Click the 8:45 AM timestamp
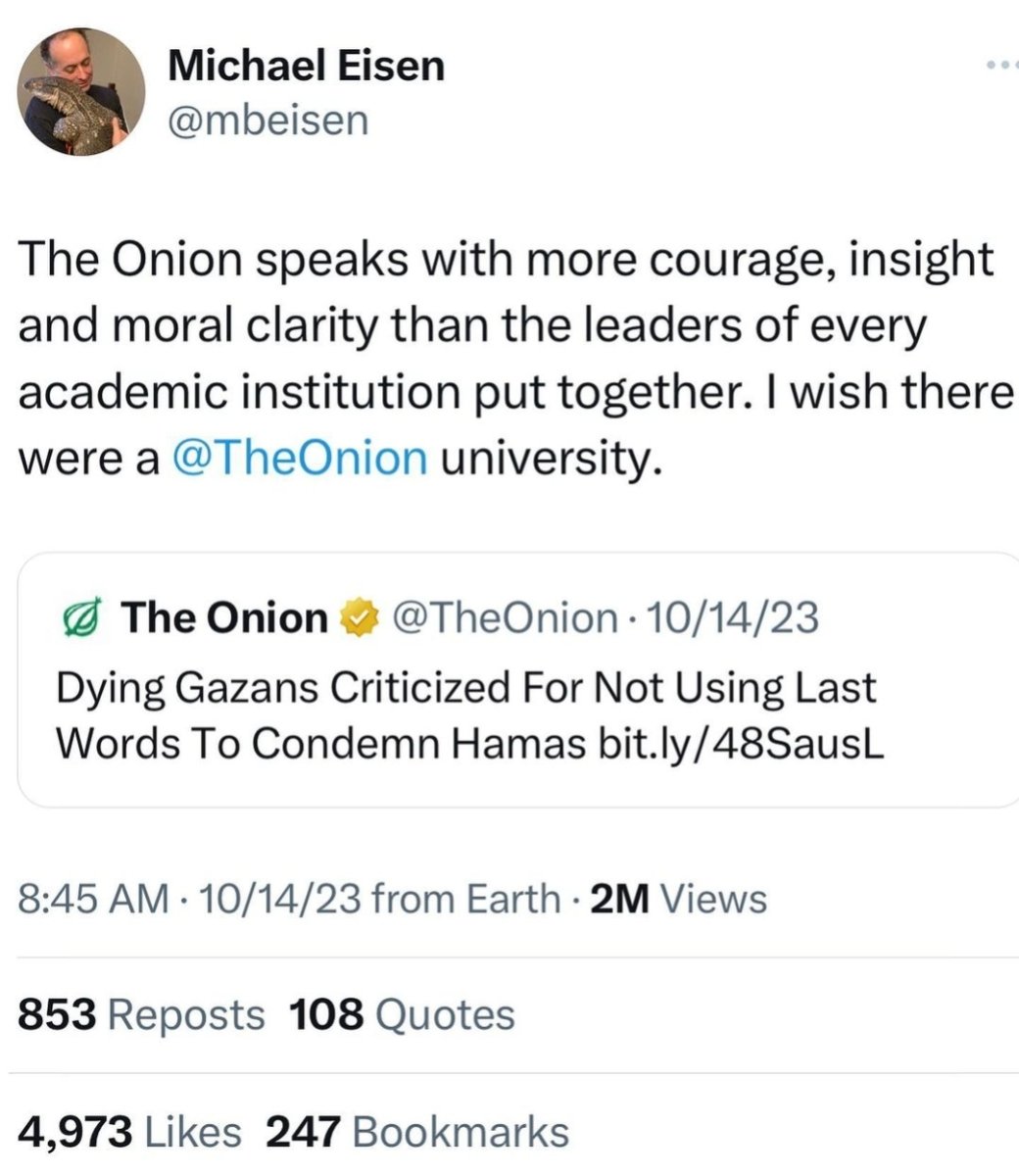The width and height of the screenshot is (1019, 1176). (x=94, y=898)
